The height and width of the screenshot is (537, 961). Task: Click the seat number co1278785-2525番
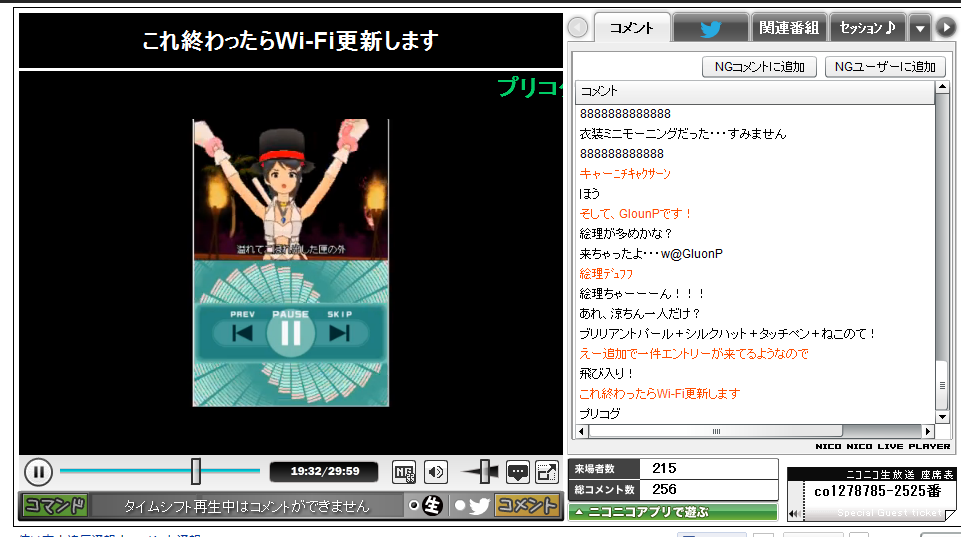pos(877,491)
